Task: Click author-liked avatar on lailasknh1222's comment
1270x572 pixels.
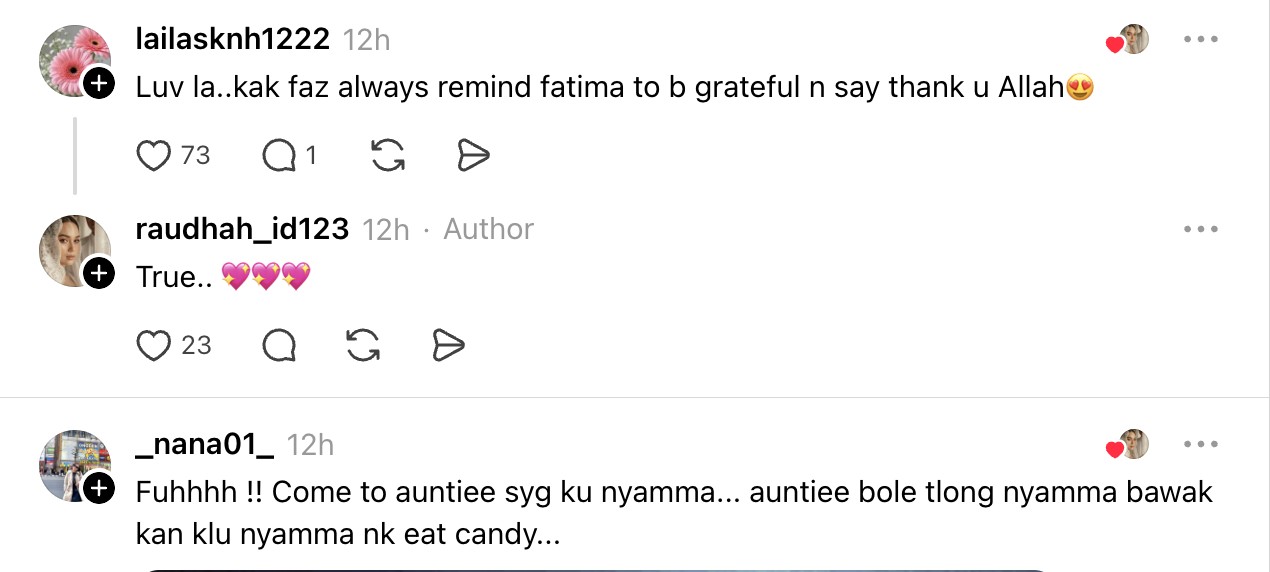Action: point(1133,40)
